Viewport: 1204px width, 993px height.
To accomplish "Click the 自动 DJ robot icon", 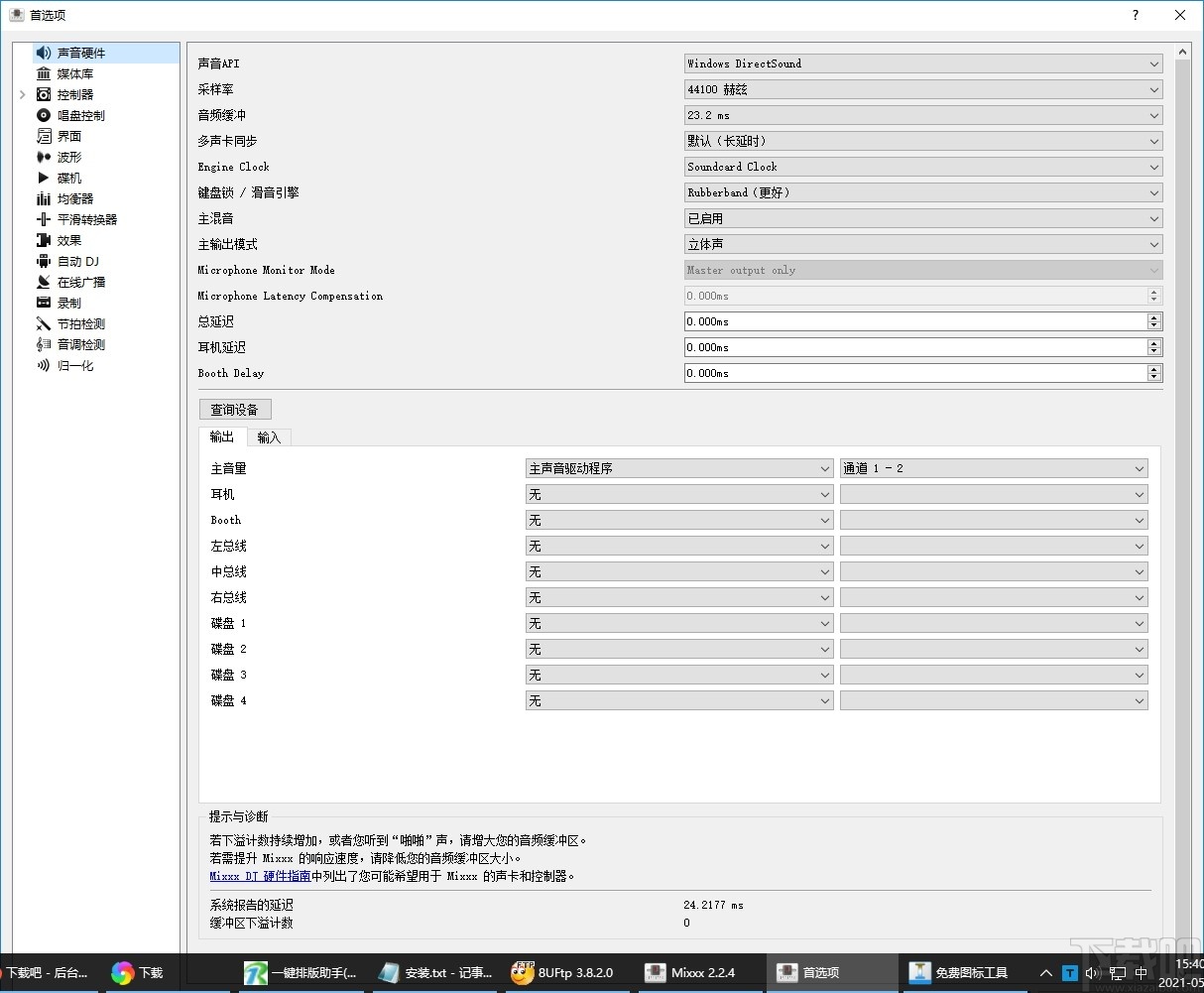I will [x=44, y=261].
